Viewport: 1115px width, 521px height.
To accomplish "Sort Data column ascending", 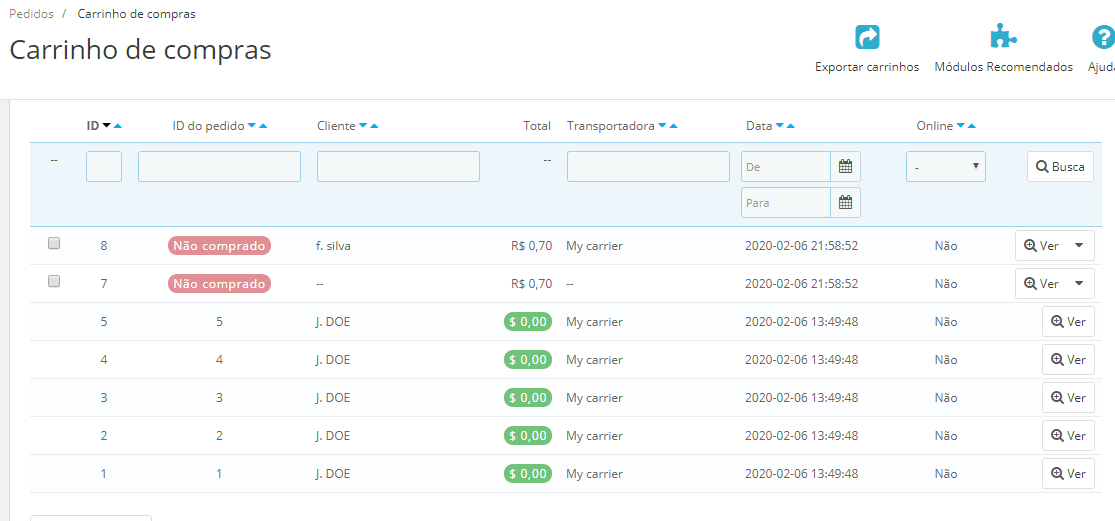I will [x=791, y=126].
